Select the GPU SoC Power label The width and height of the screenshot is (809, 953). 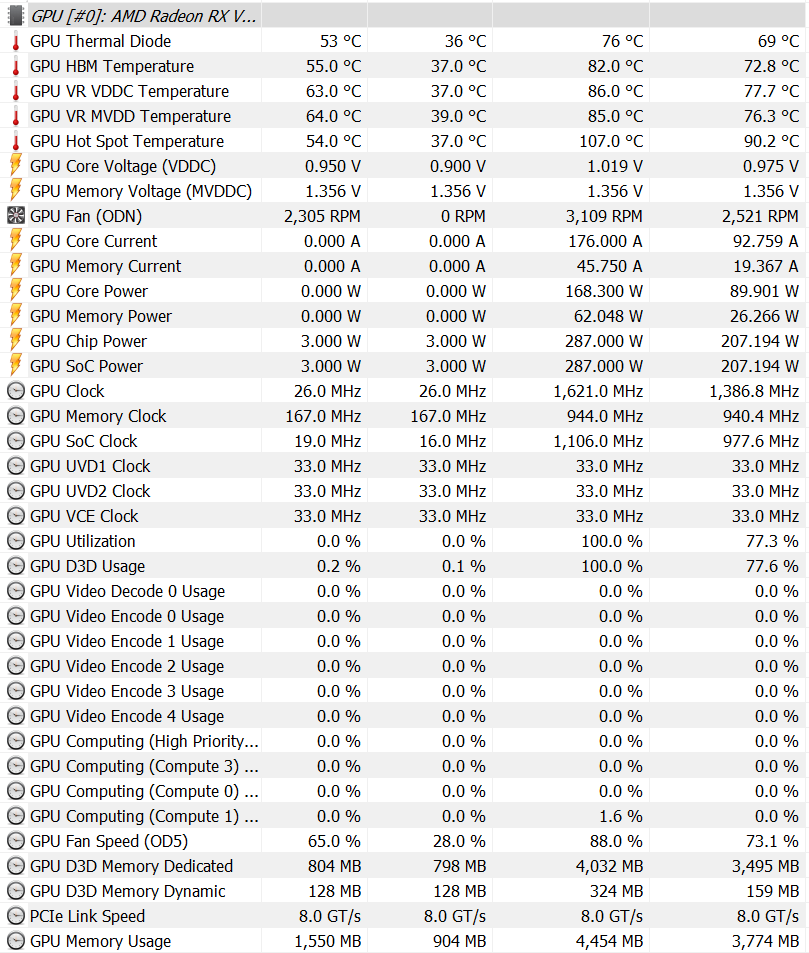[86, 366]
